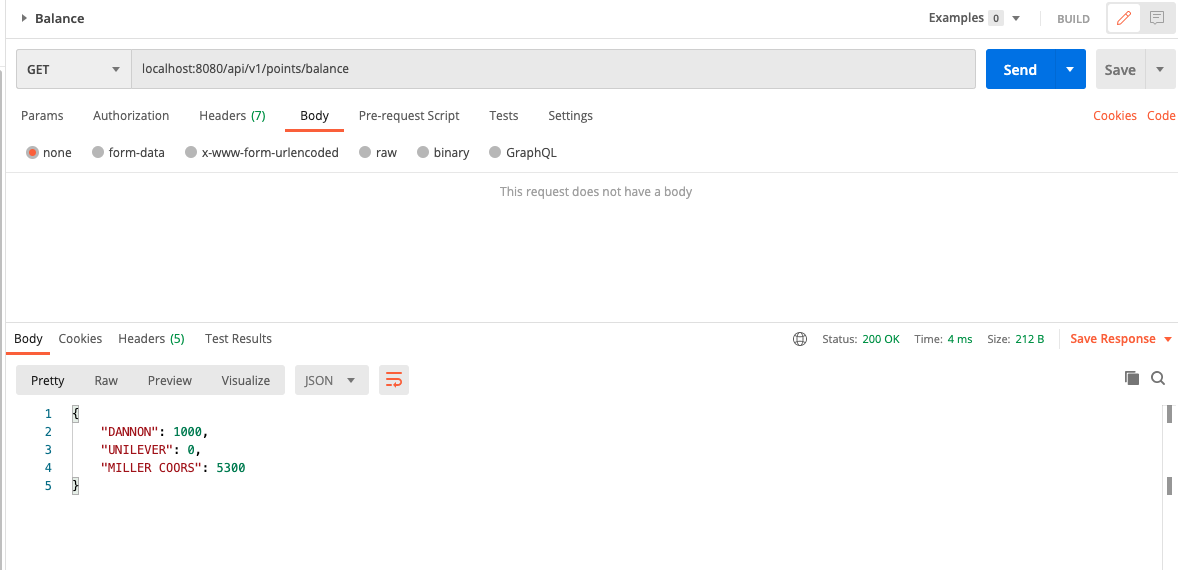Click the BUILD button
Viewport: 1178px width, 570px height.
(1073, 19)
